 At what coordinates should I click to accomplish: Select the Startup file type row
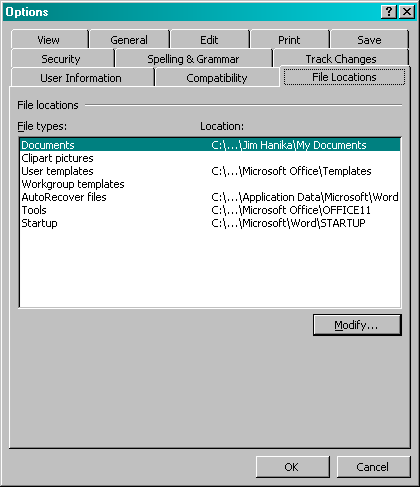210,223
